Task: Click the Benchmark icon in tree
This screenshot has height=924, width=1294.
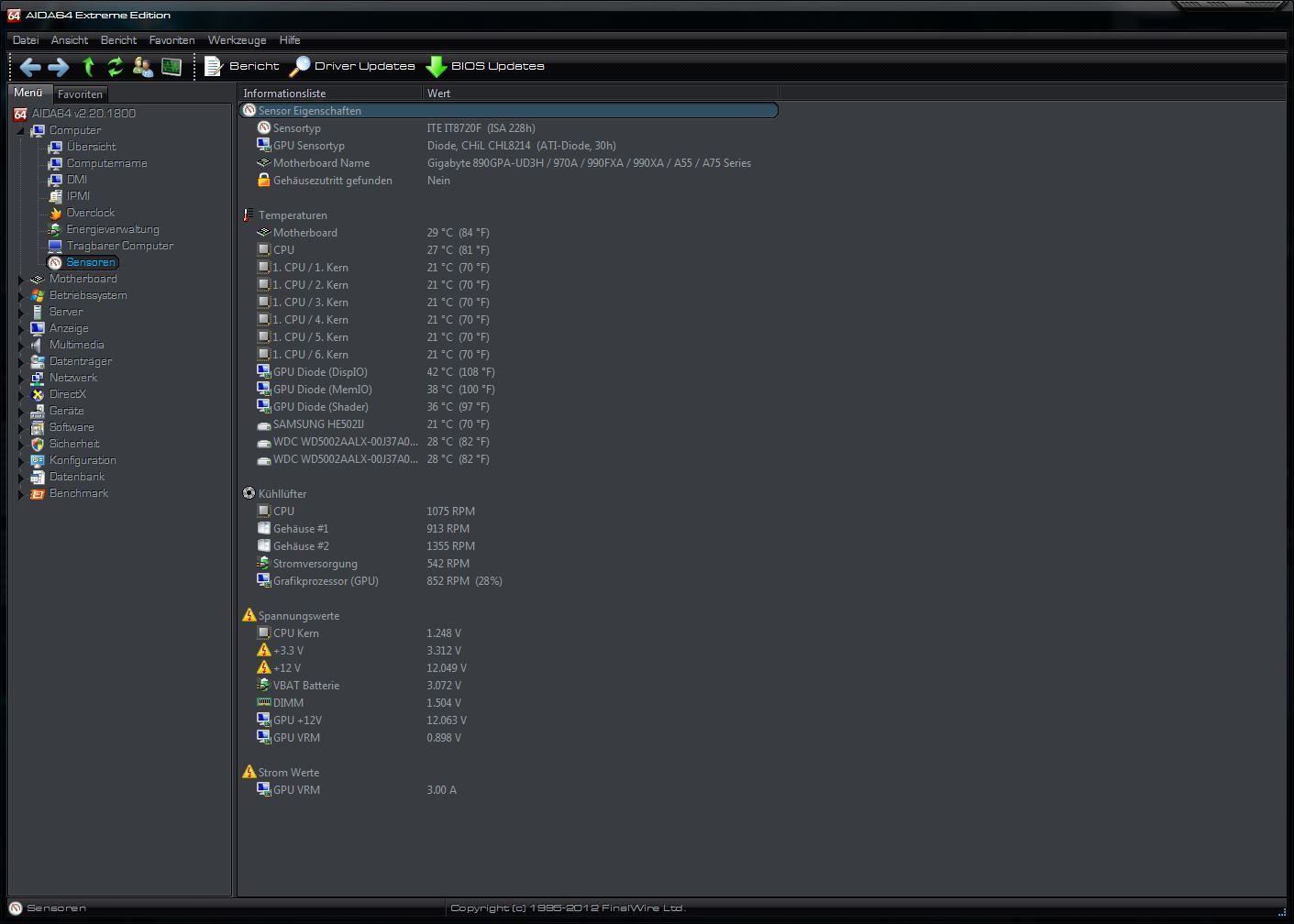Action: [x=38, y=493]
